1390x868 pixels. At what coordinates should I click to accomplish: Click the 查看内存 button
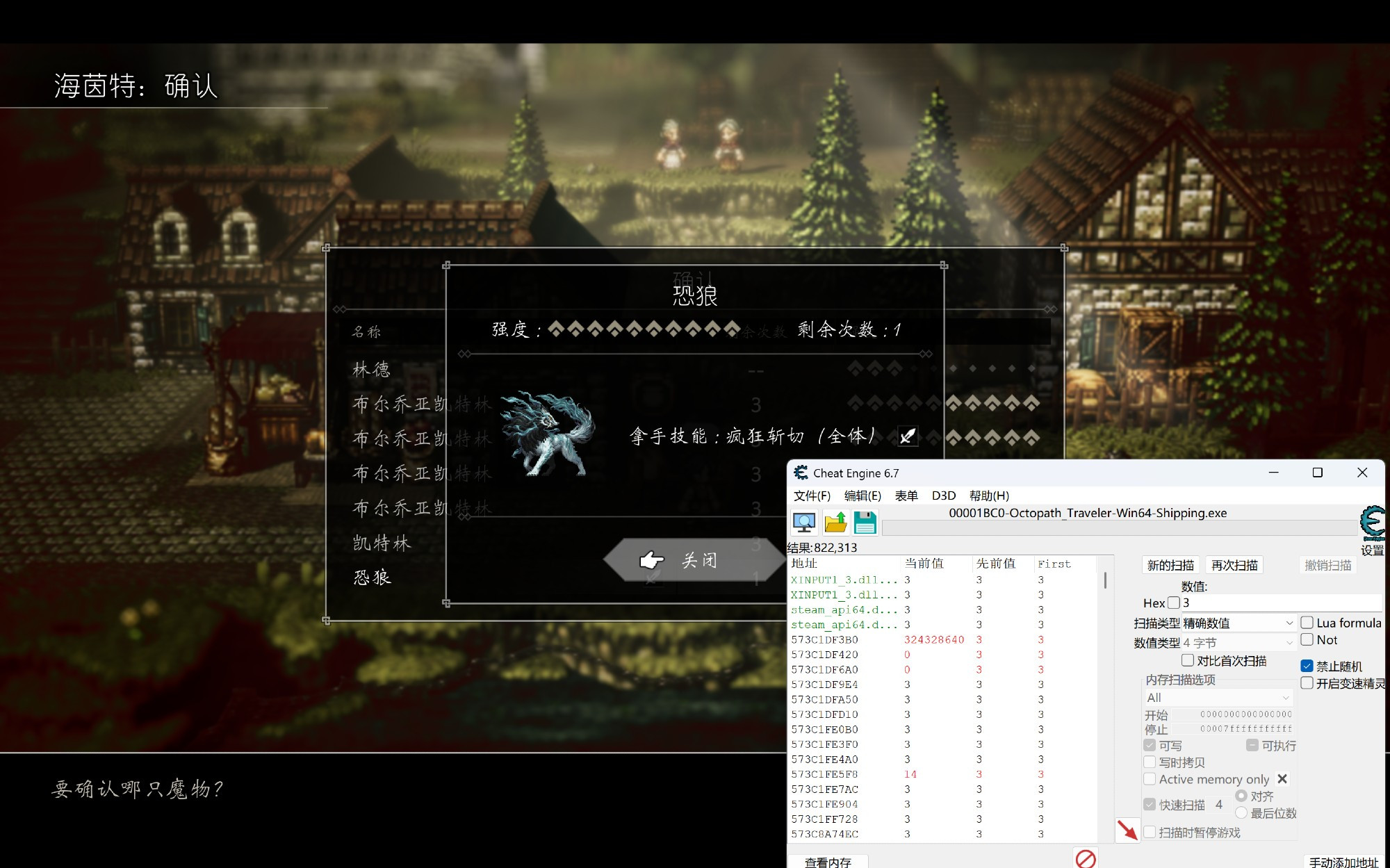pos(828,862)
